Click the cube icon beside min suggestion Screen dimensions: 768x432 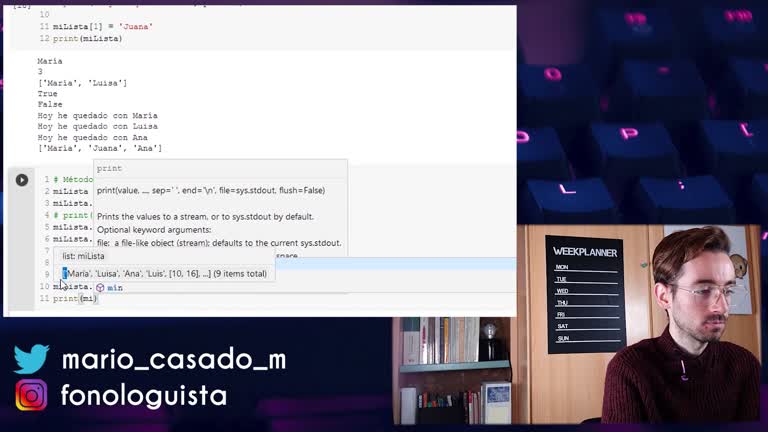(x=100, y=288)
